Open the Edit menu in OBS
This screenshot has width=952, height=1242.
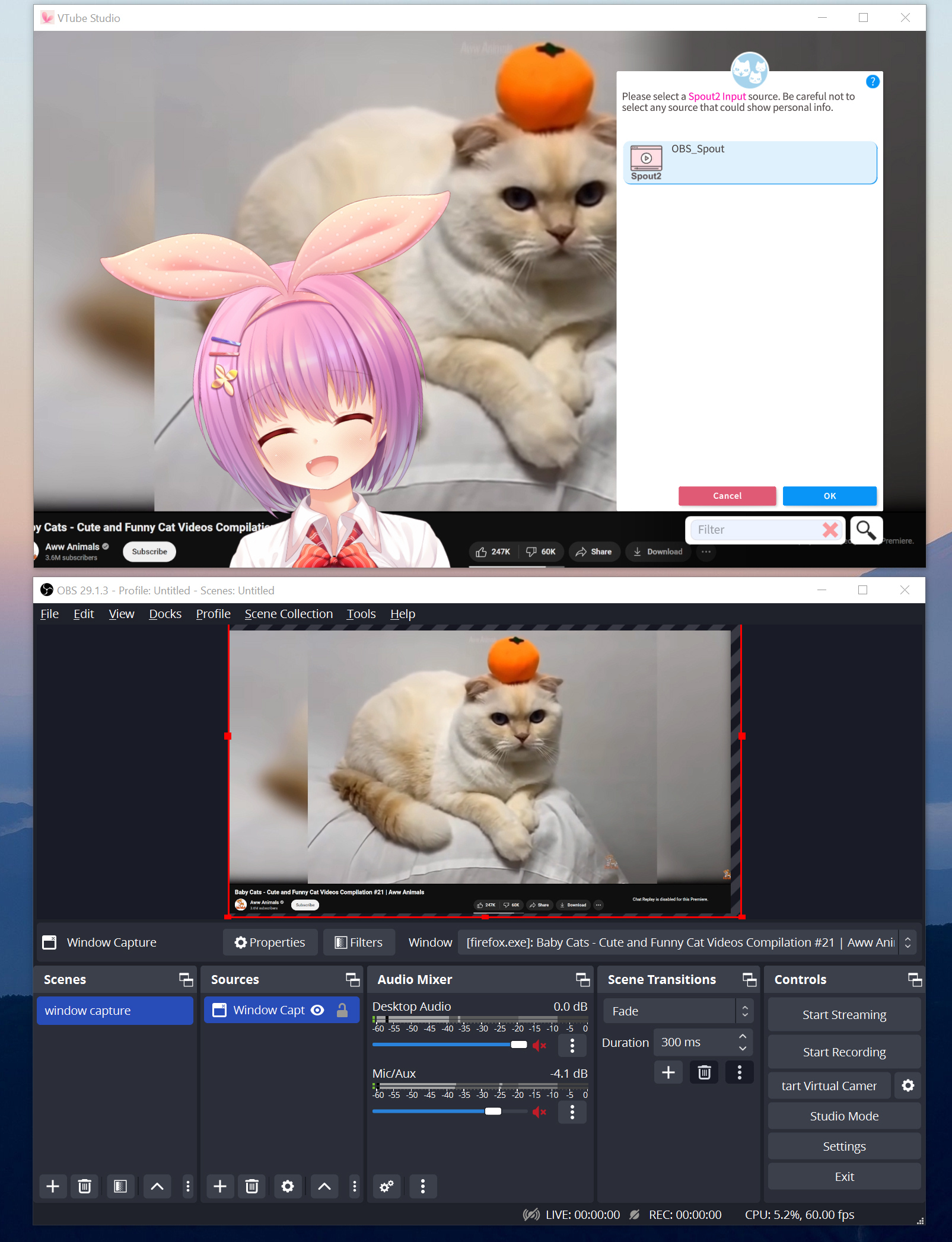coord(84,613)
